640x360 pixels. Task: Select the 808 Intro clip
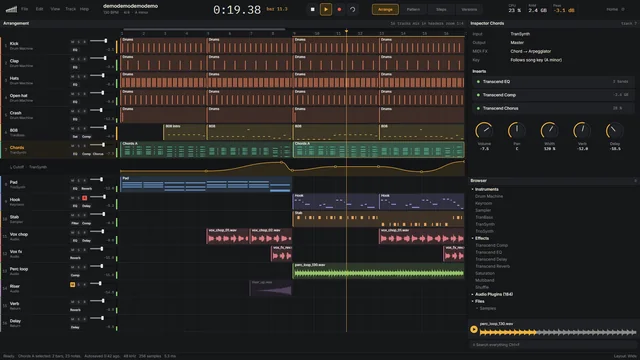point(184,133)
